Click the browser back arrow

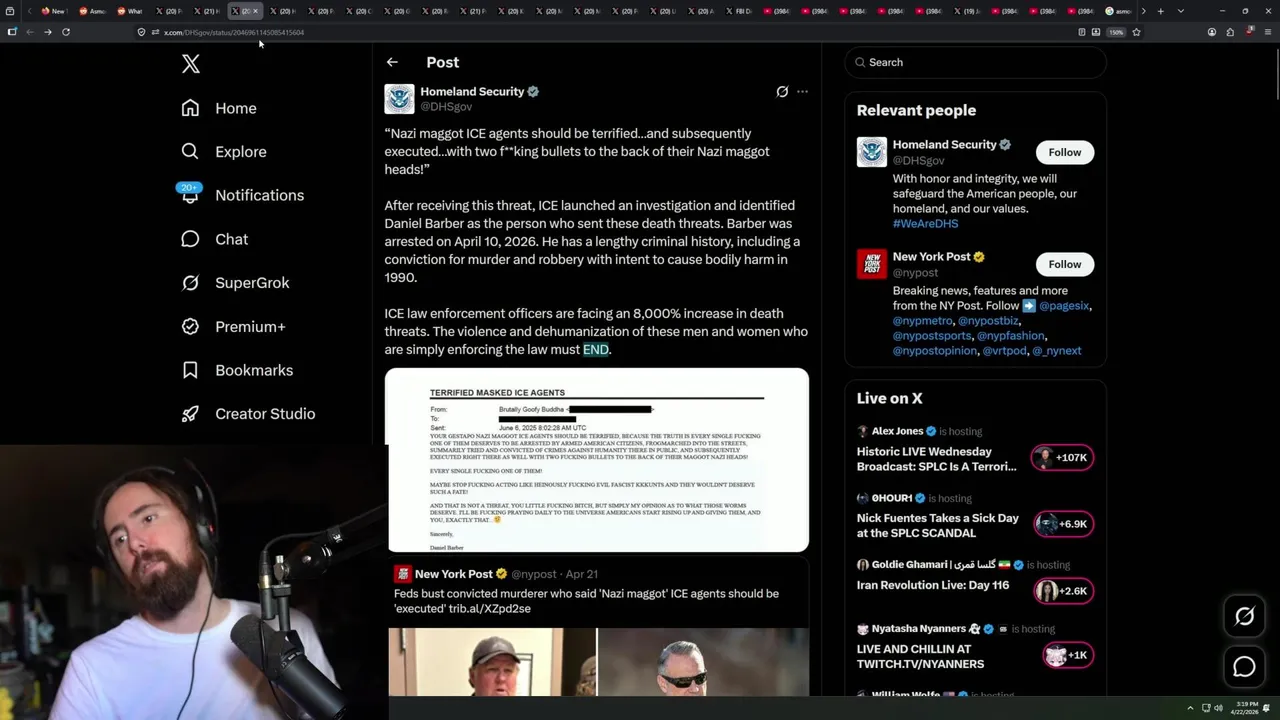[30, 32]
